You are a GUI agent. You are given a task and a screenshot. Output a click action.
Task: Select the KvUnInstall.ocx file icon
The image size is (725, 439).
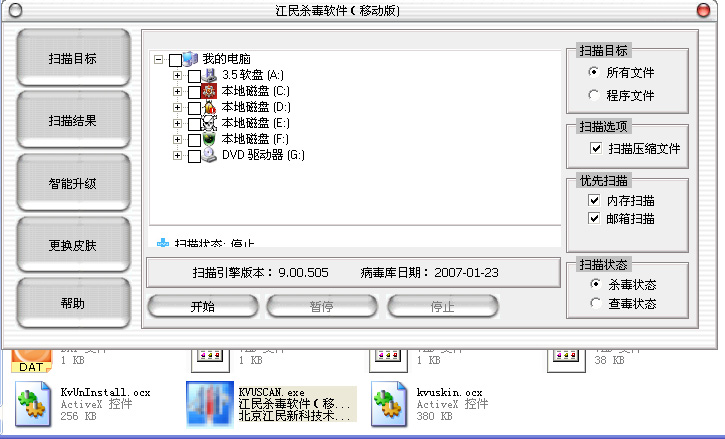point(32,404)
